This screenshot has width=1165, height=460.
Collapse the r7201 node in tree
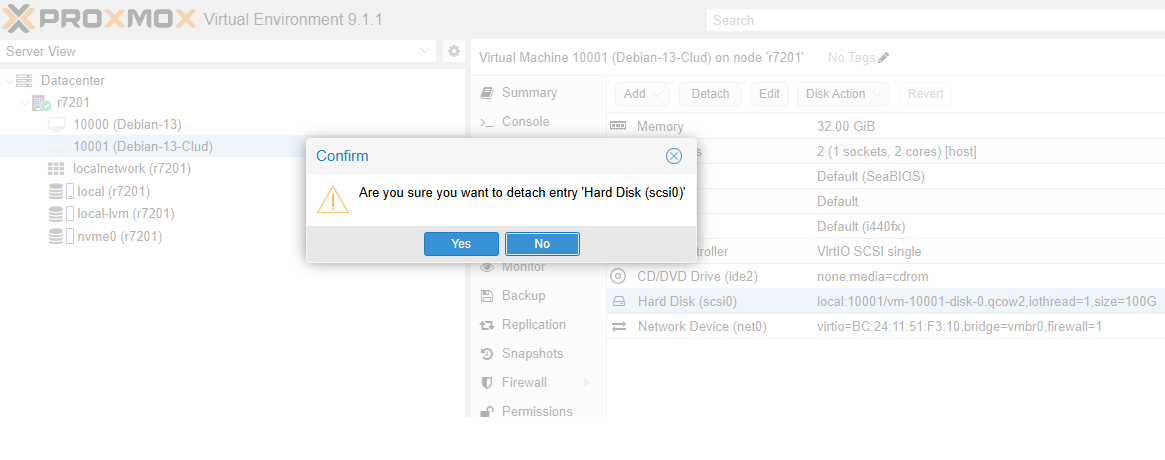(25, 103)
